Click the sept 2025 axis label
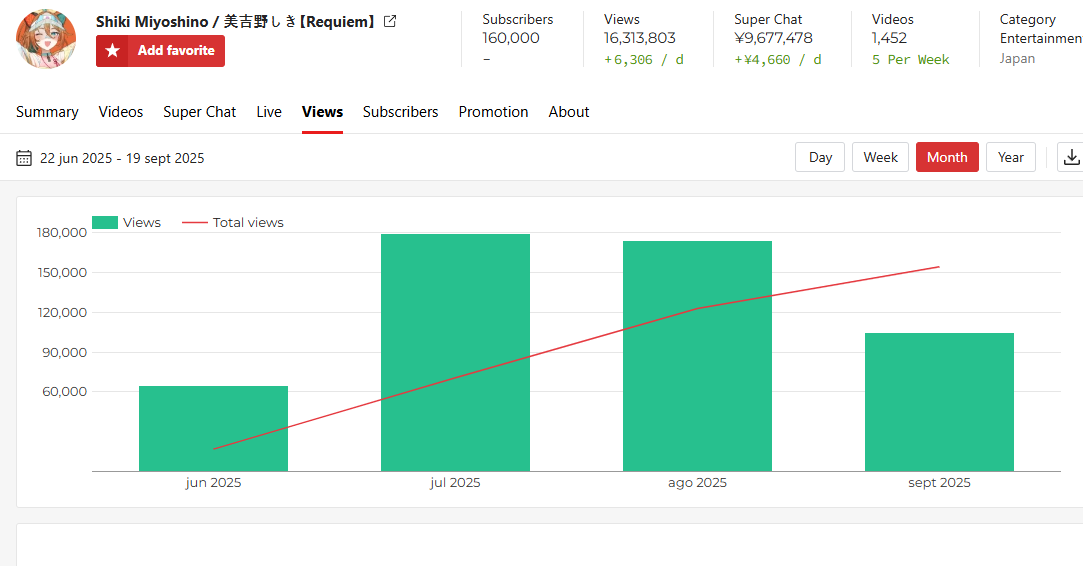This screenshot has height=566, width=1083. pos(939,482)
